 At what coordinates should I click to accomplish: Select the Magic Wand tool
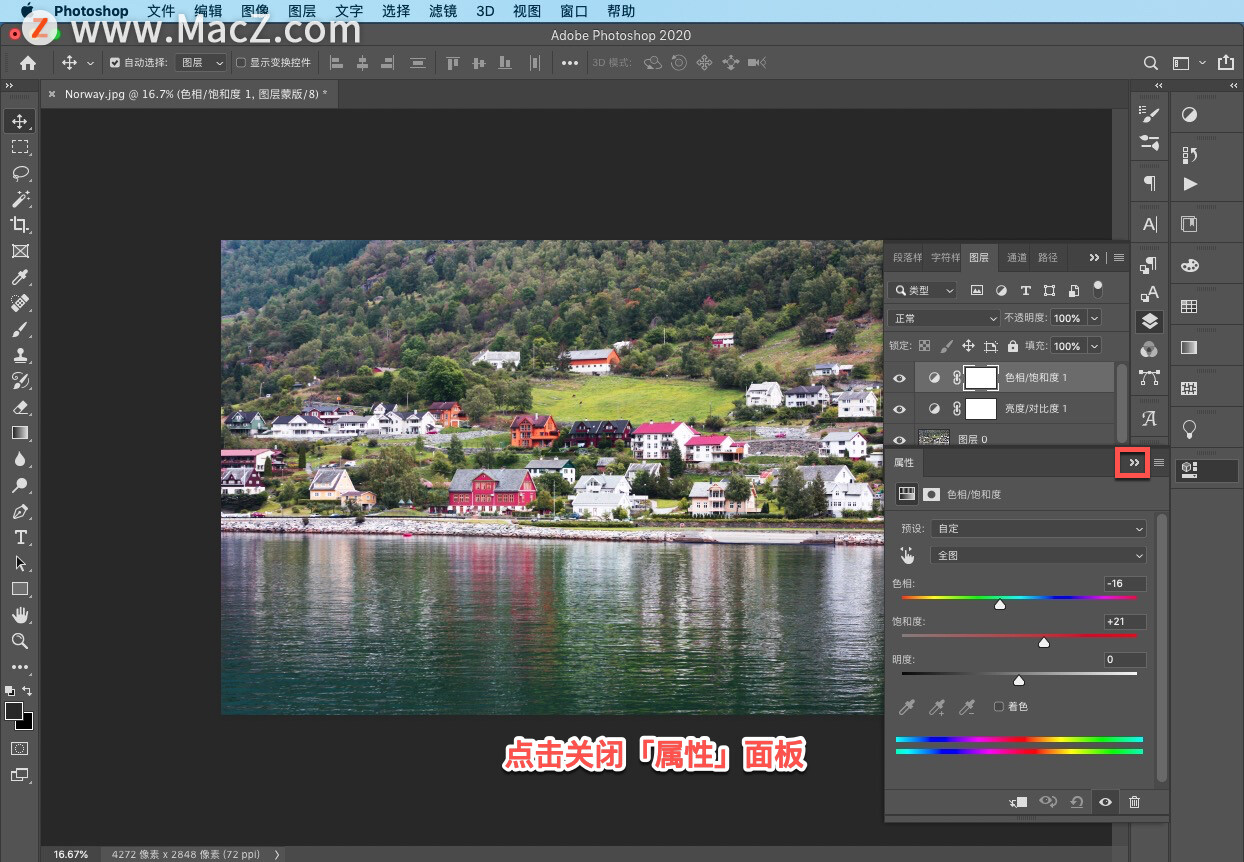[20, 199]
